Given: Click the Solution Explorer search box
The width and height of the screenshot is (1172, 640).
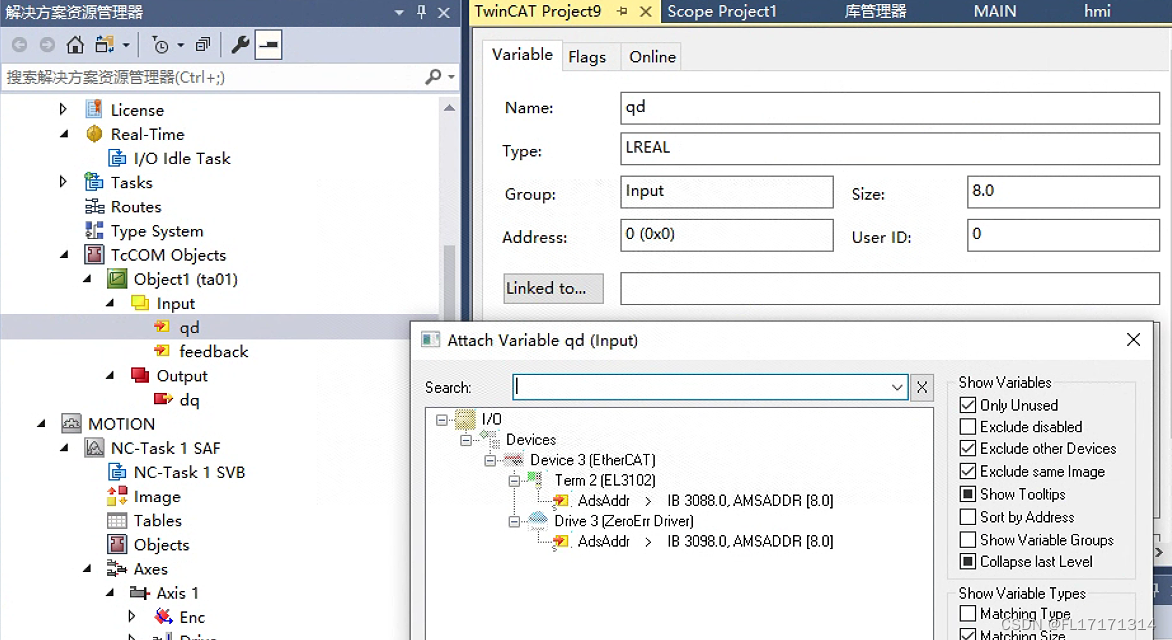Looking at the screenshot, I should click(213, 77).
